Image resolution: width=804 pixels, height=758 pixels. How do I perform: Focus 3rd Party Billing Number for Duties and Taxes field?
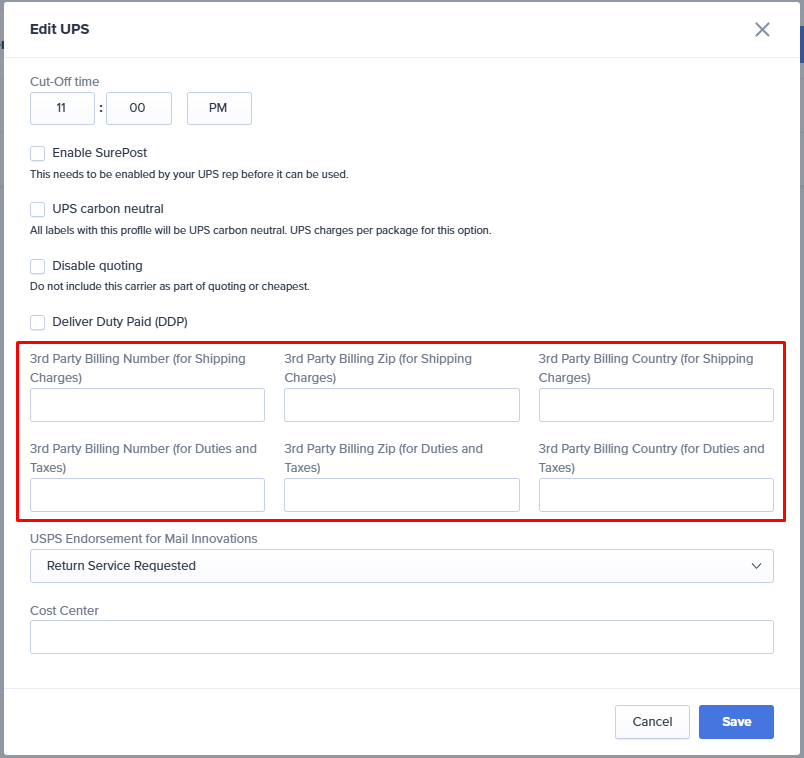coord(147,495)
